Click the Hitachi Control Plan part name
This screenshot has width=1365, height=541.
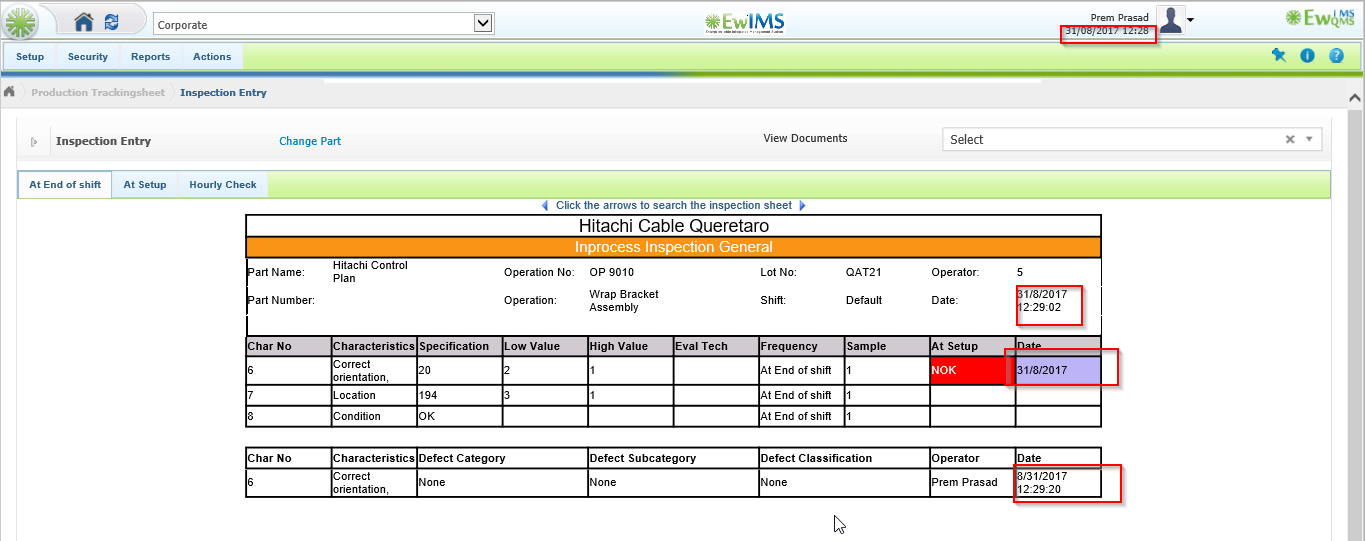coord(370,272)
